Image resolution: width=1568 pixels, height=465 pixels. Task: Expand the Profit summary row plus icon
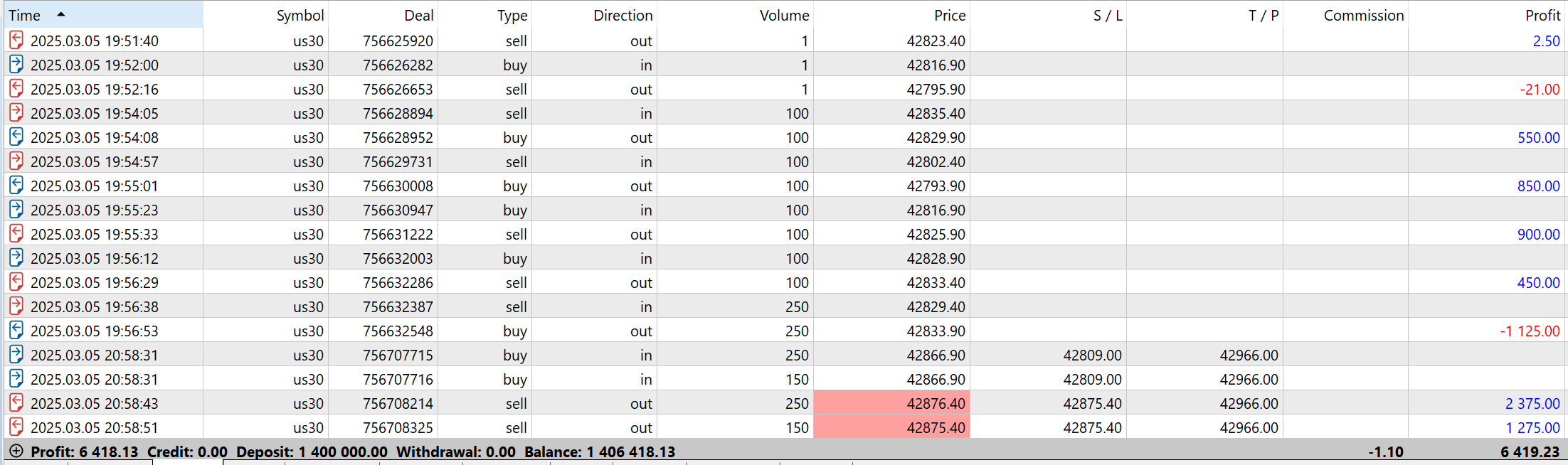pos(16,451)
